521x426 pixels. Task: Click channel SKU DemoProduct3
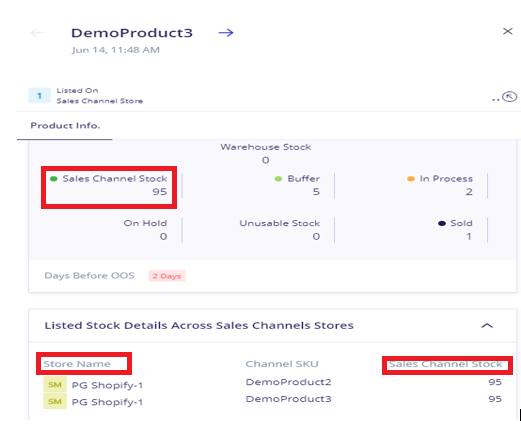pyautogui.click(x=288, y=399)
